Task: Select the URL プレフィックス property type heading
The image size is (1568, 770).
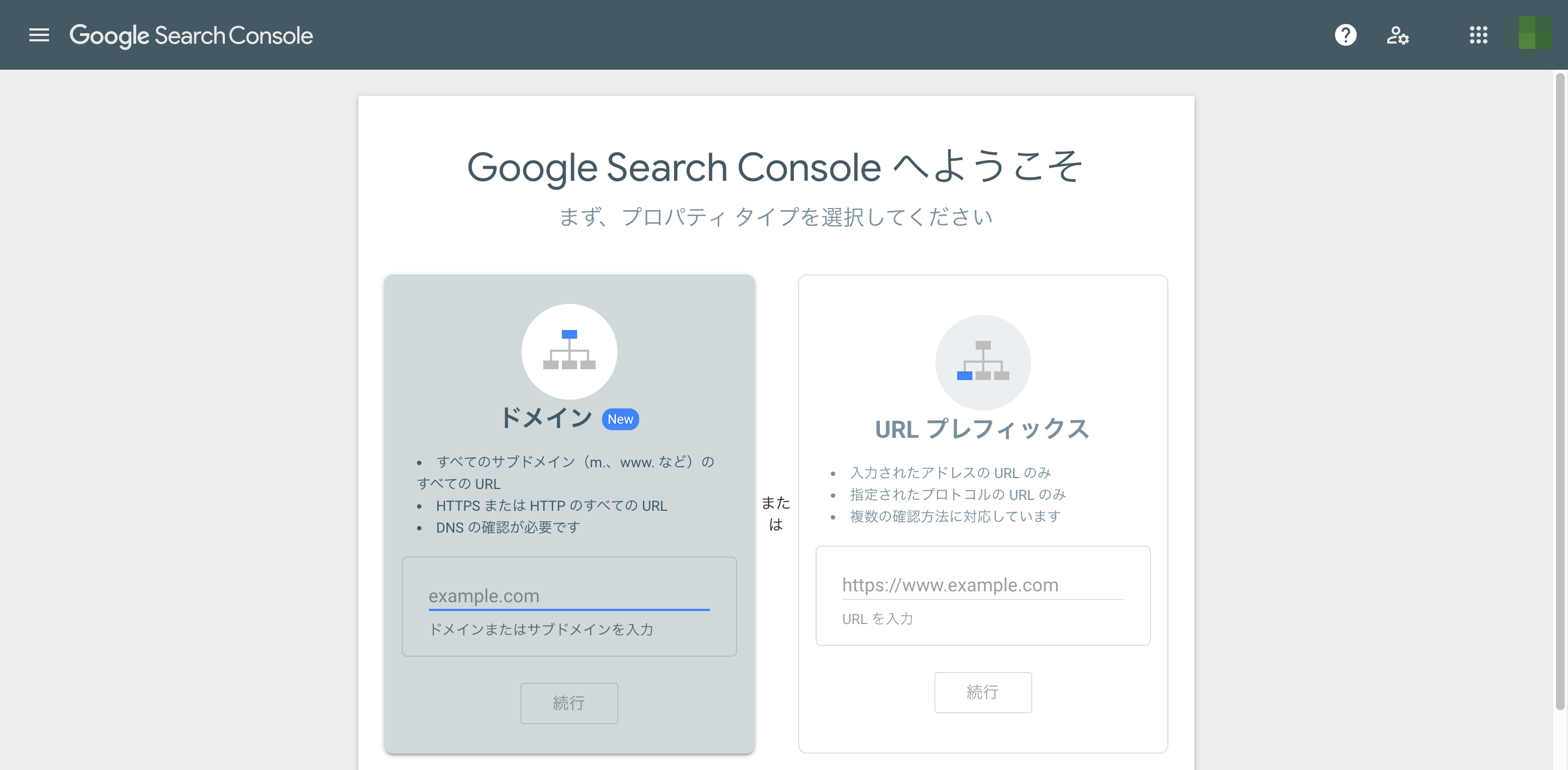Action: click(982, 429)
